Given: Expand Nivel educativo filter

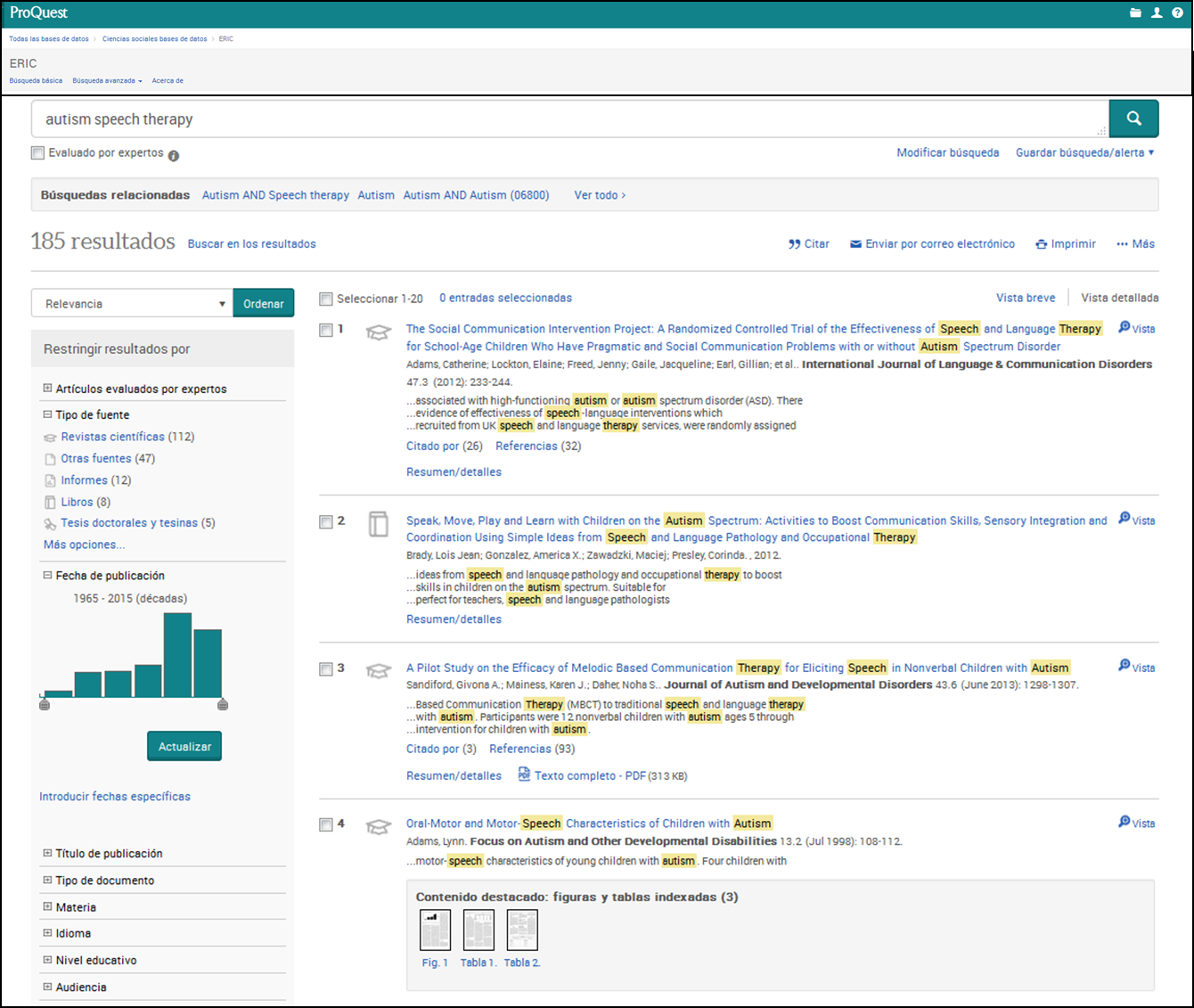Looking at the screenshot, I should click(x=47, y=960).
